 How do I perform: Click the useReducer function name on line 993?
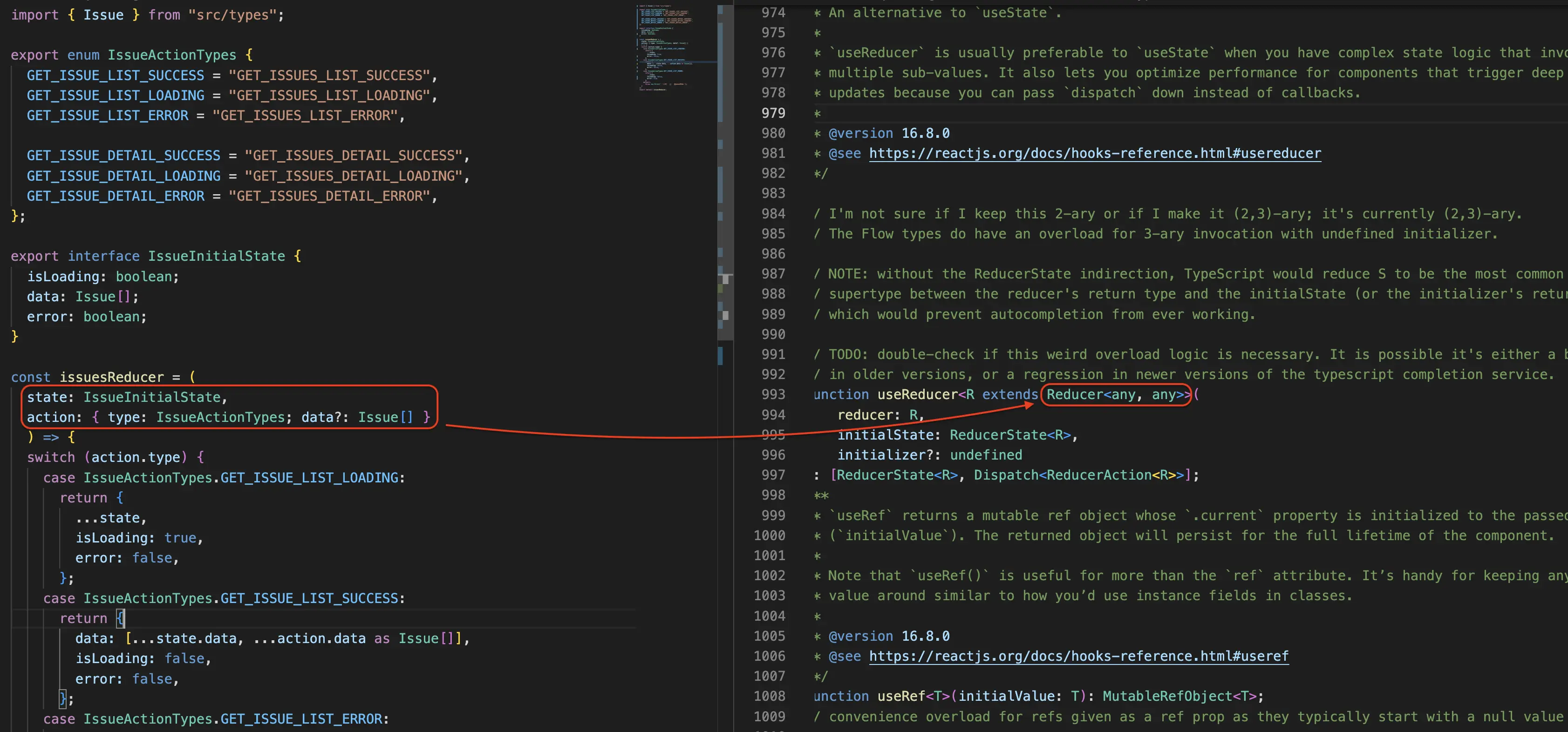pos(917,394)
